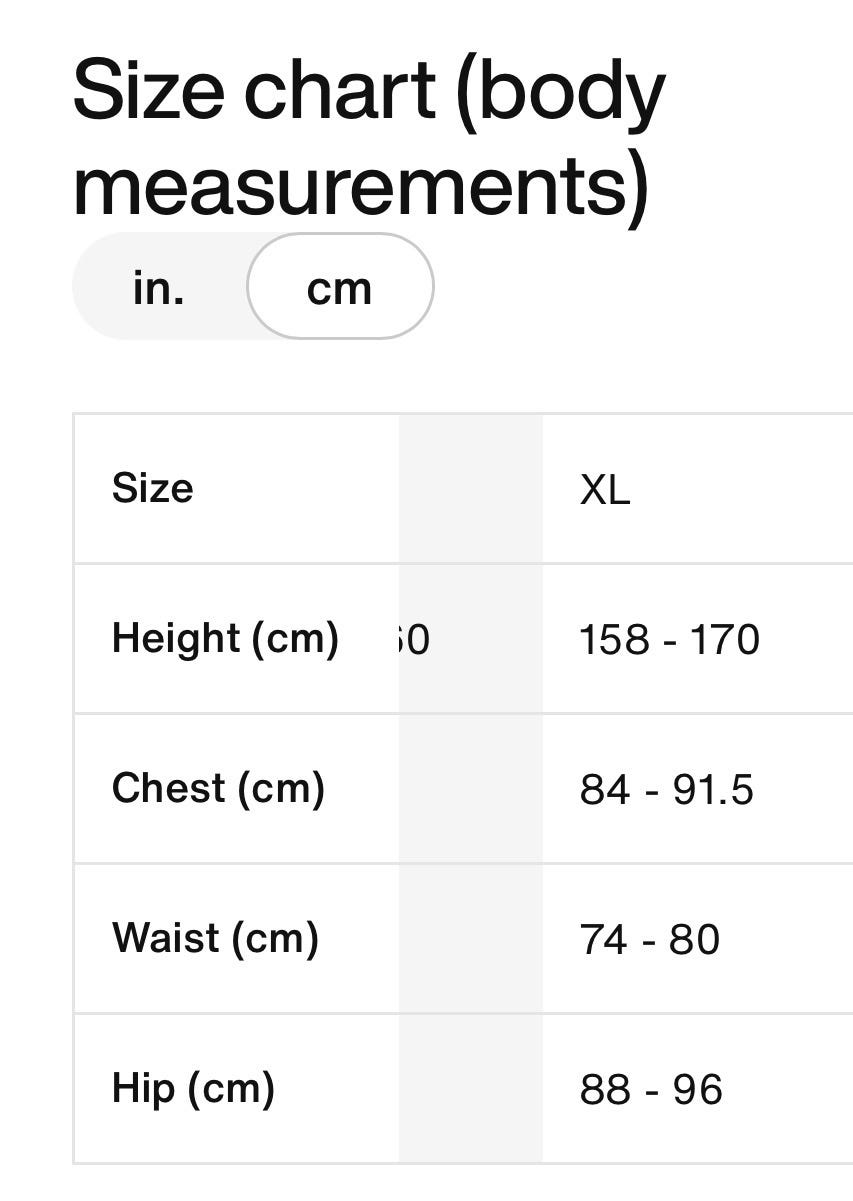Click the Waist (cm) row label
The height and width of the screenshot is (1201, 853).
click(x=215, y=939)
